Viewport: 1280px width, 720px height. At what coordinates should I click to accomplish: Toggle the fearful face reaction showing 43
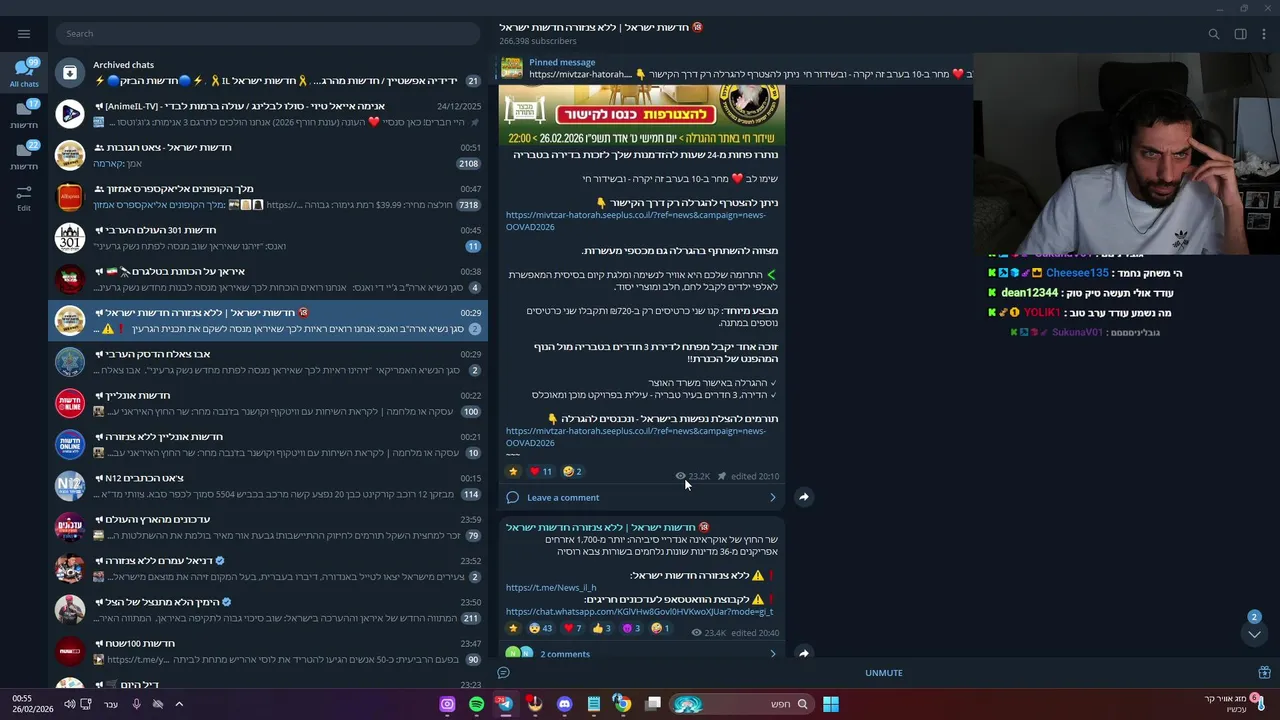point(540,628)
